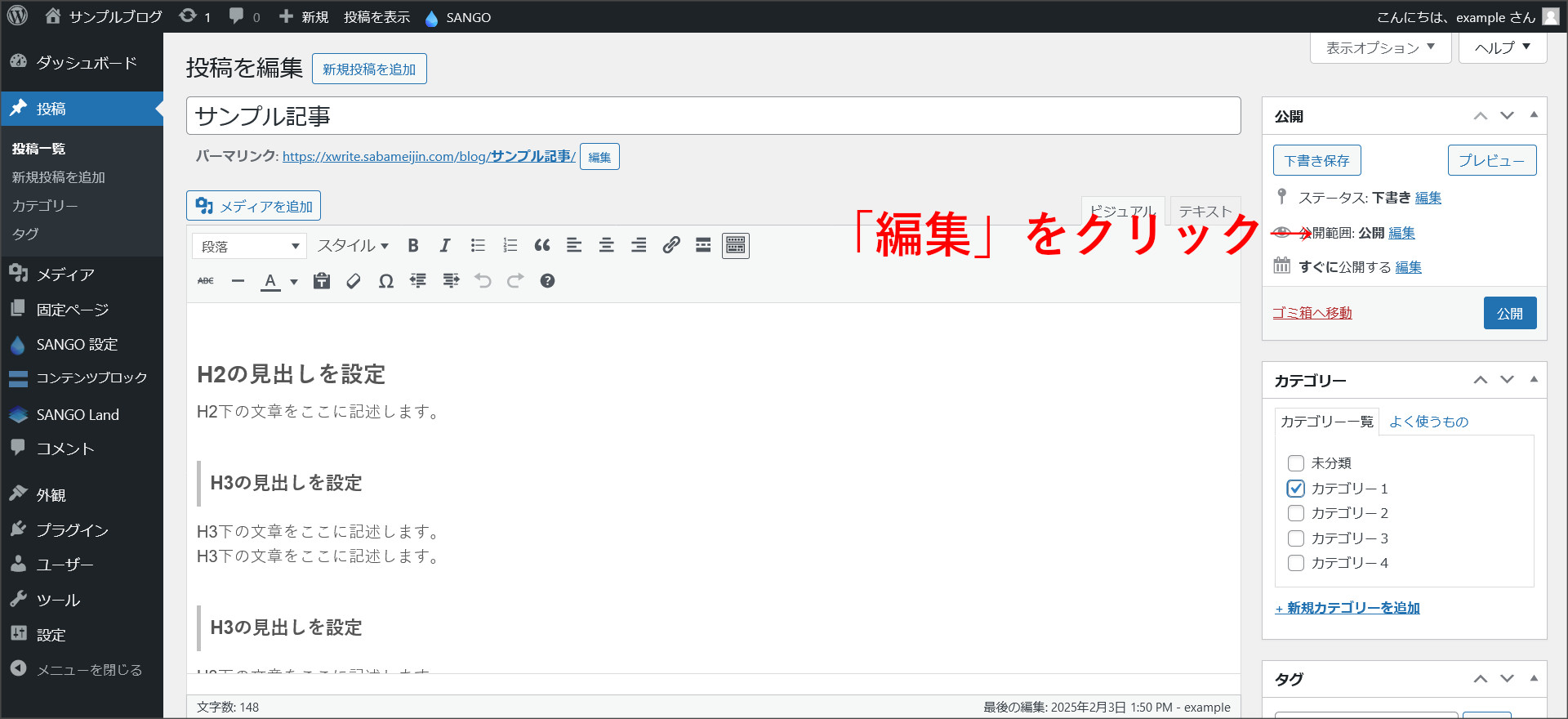Click the italic formatting icon
1568x719 pixels.
[445, 245]
